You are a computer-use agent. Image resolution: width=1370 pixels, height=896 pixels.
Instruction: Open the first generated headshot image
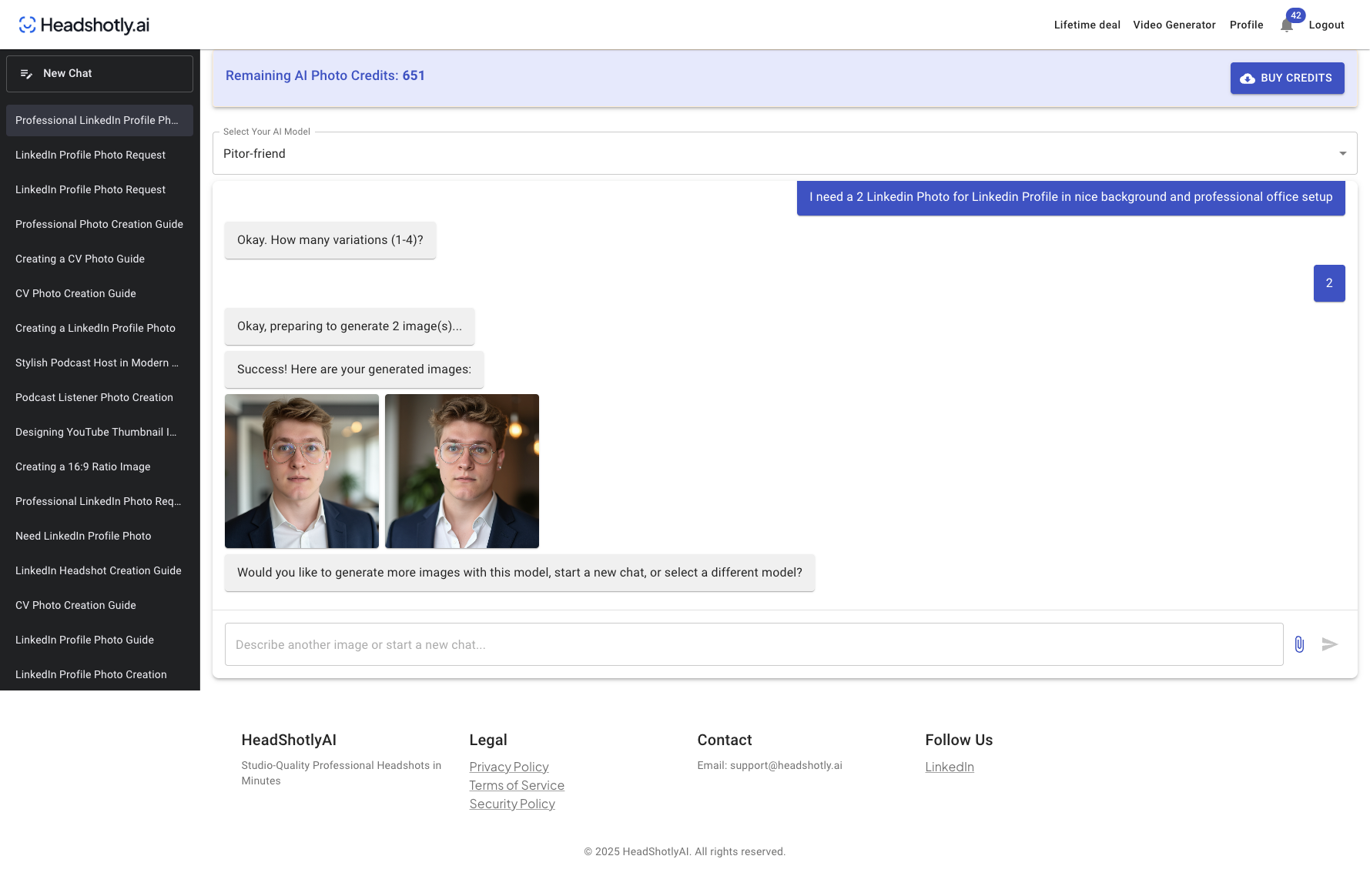302,471
